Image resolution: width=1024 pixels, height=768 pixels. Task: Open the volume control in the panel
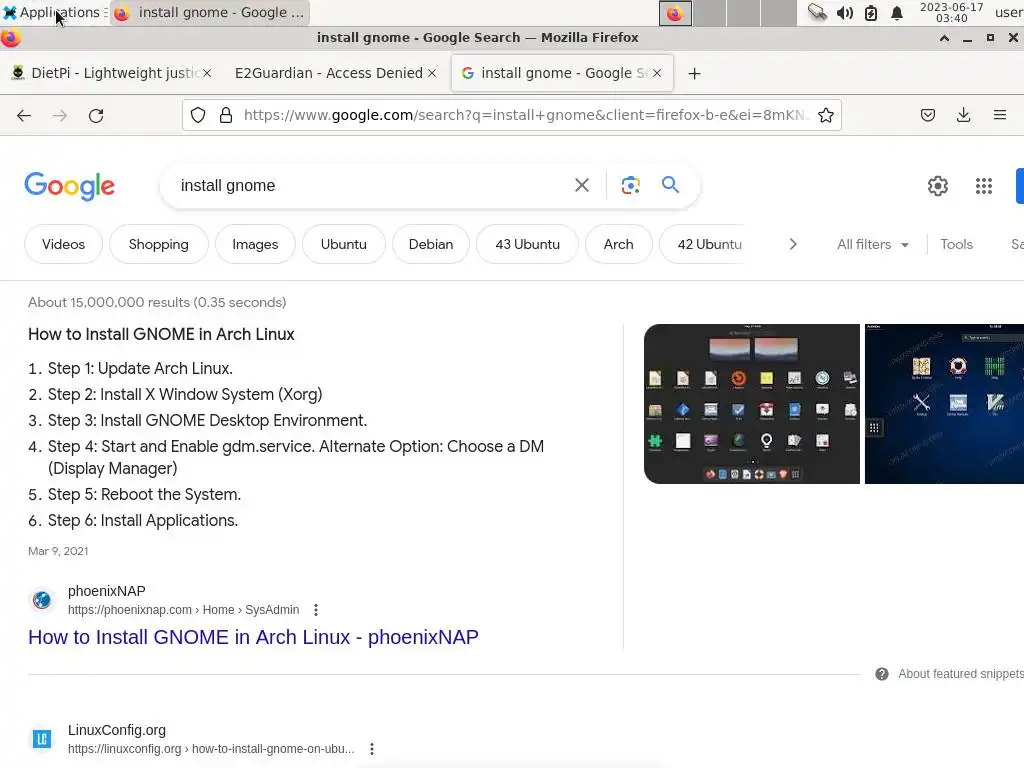pyautogui.click(x=844, y=13)
